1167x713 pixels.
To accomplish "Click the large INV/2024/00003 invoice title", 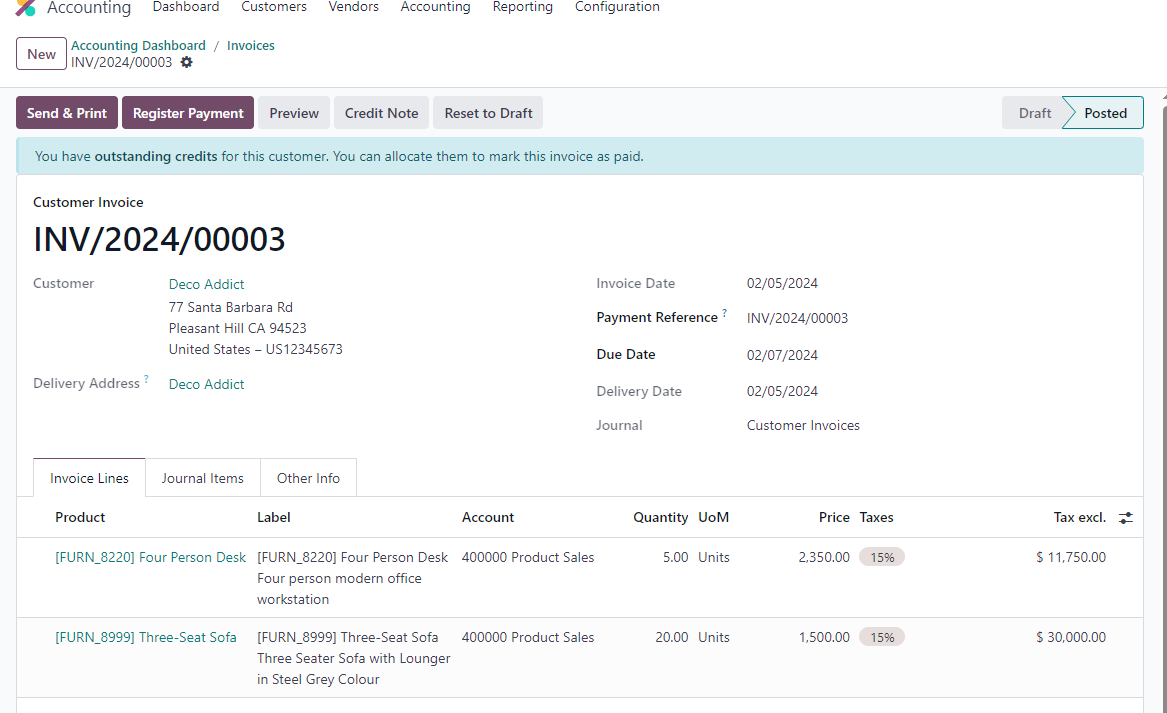I will pos(159,240).
